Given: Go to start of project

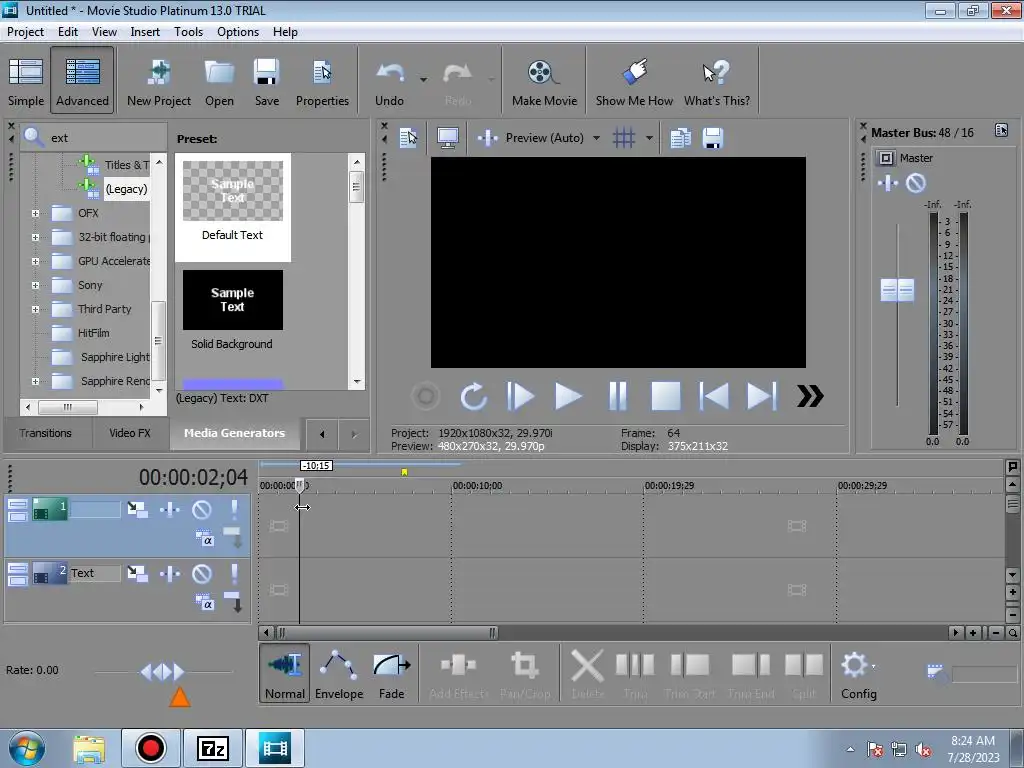Looking at the screenshot, I should click(x=714, y=396).
